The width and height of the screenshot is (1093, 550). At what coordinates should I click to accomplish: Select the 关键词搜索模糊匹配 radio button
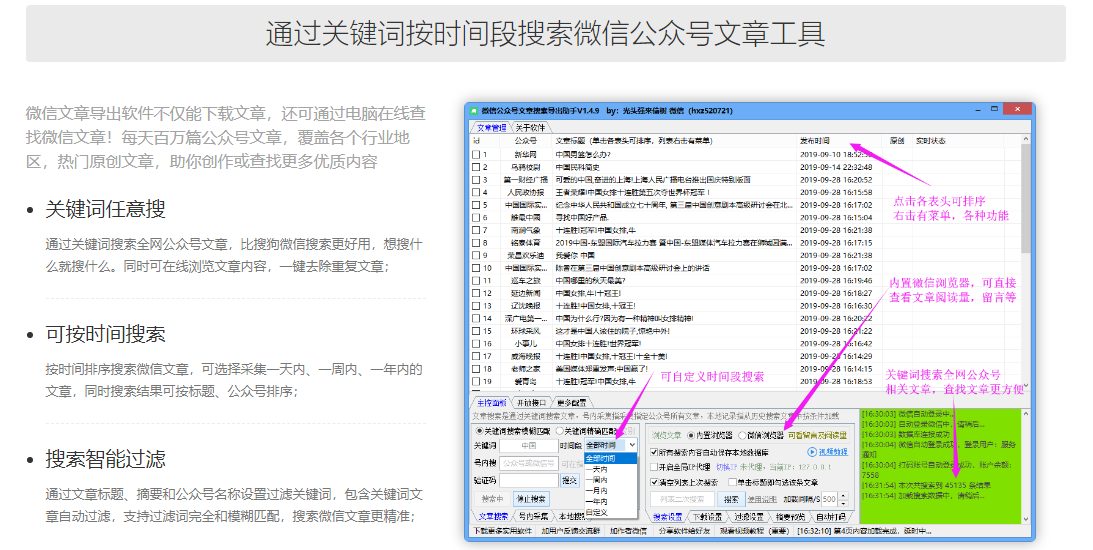coord(479,431)
